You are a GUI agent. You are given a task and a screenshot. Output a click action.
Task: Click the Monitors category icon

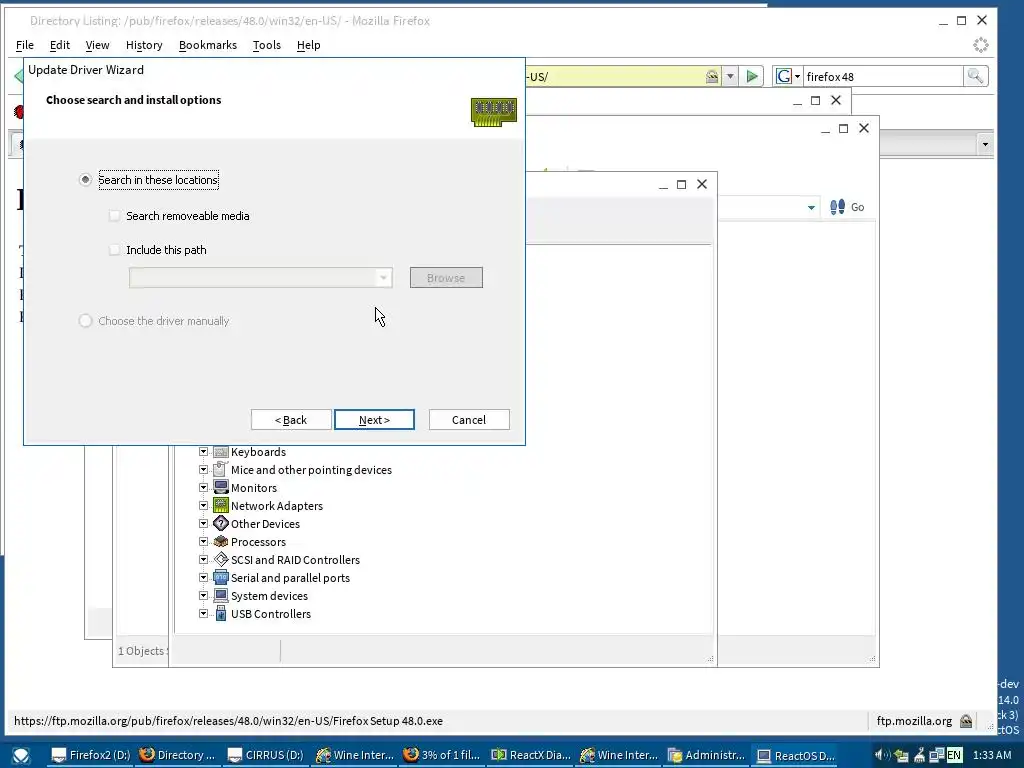pyautogui.click(x=221, y=487)
